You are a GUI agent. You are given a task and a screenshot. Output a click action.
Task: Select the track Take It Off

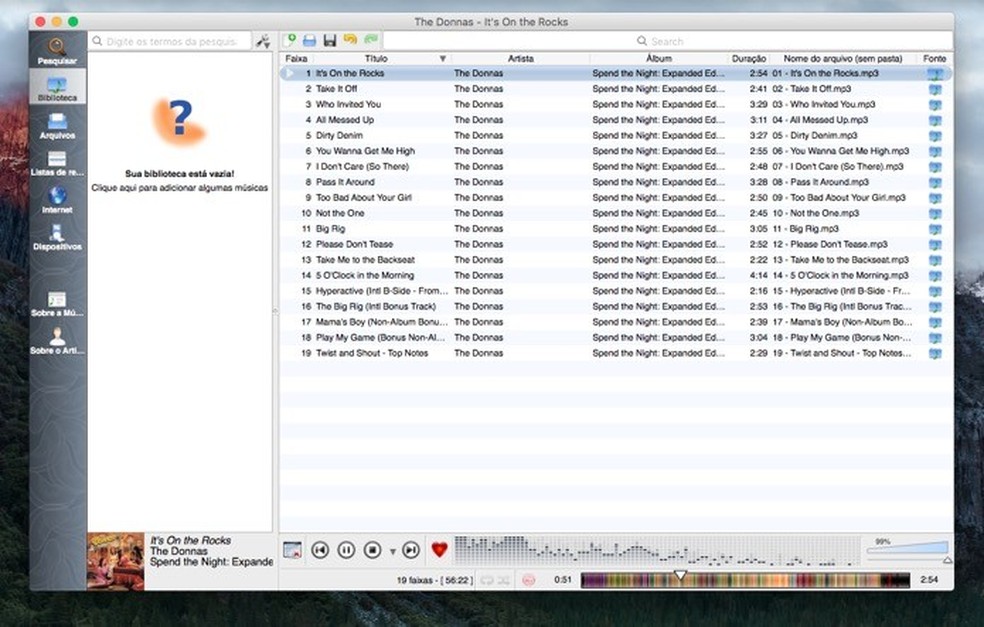tap(336, 88)
